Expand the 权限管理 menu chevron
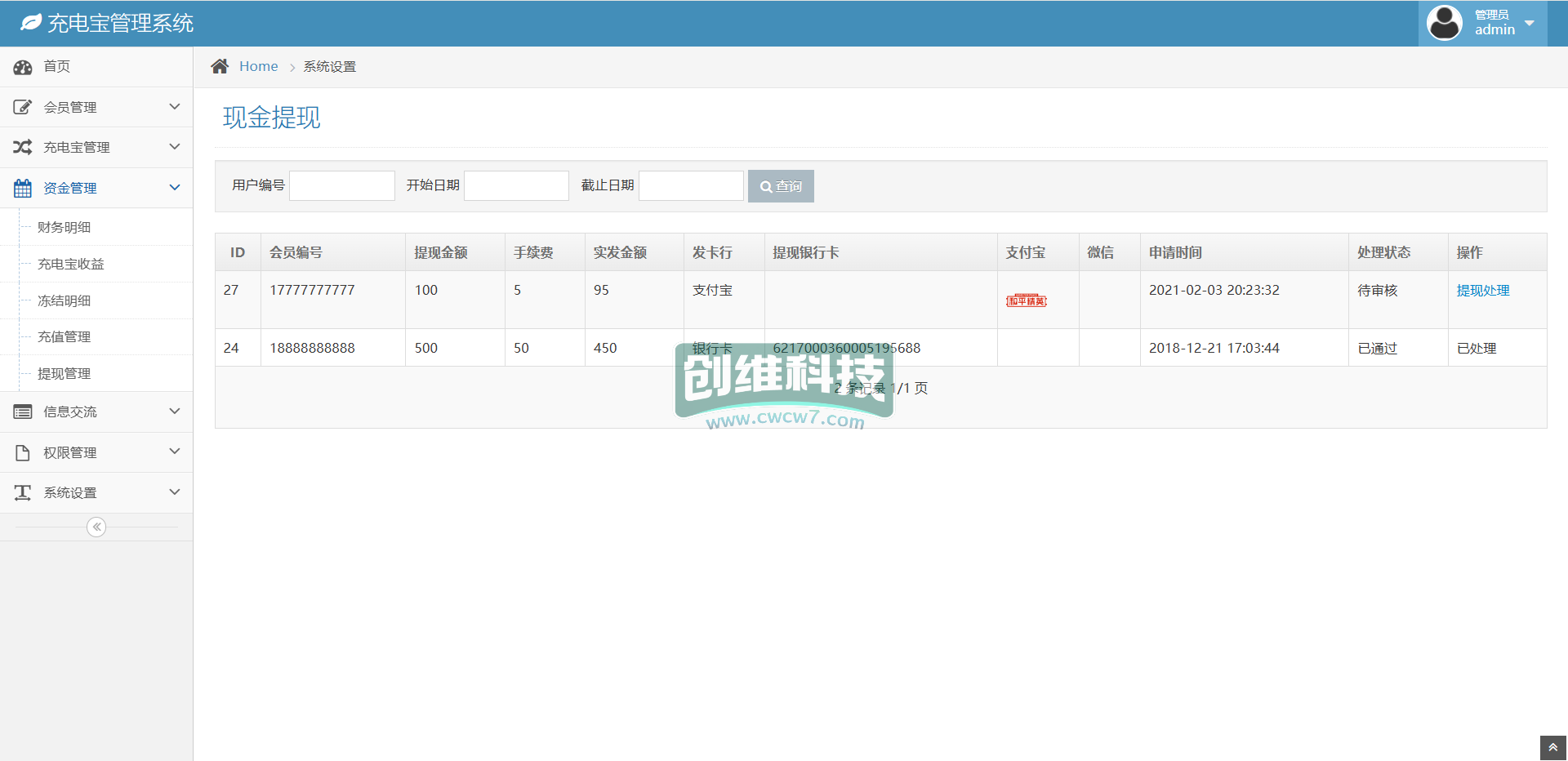Screen dimensions: 1568x761 click(x=174, y=452)
